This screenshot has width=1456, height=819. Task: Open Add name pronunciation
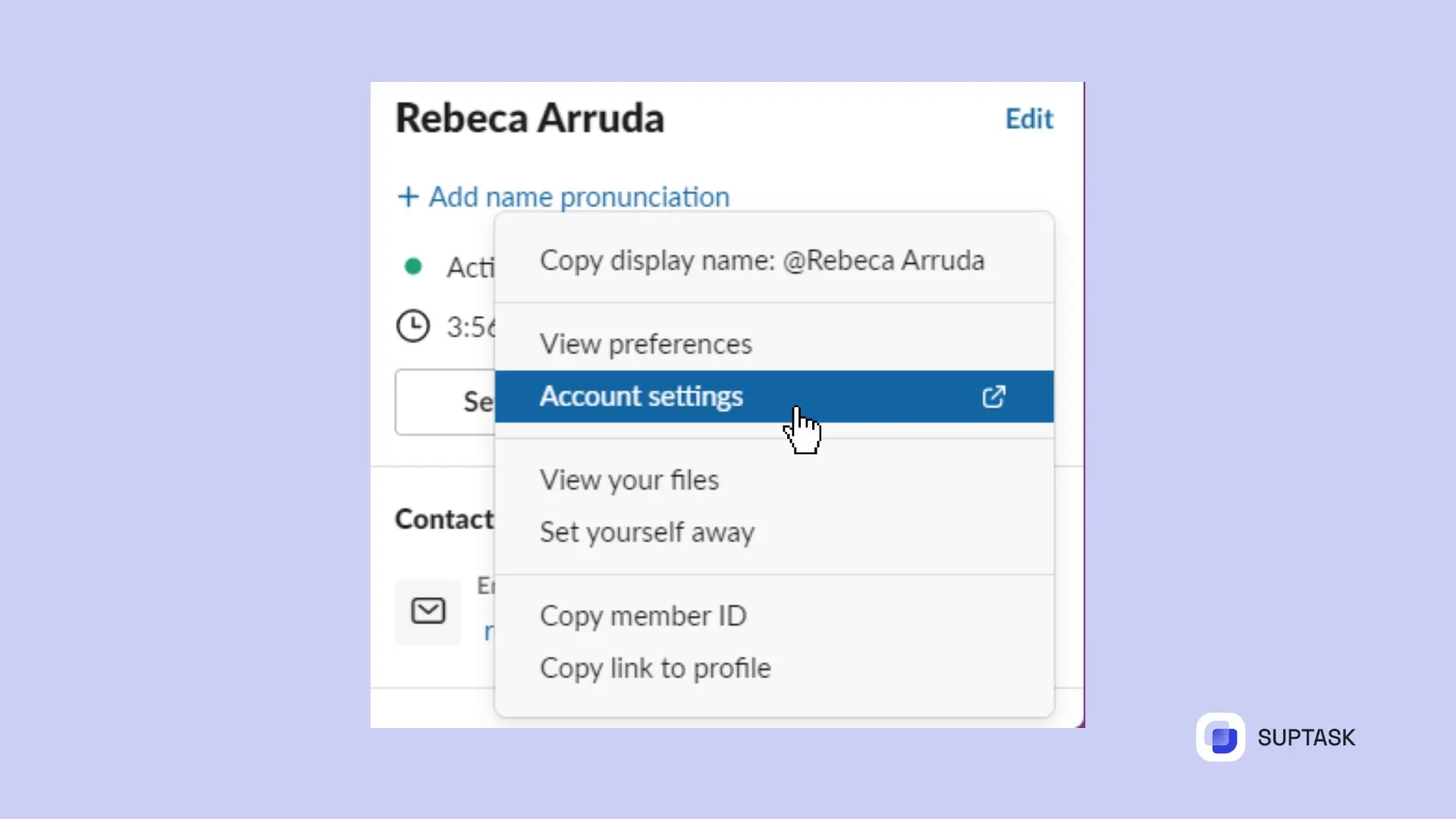[x=579, y=196]
